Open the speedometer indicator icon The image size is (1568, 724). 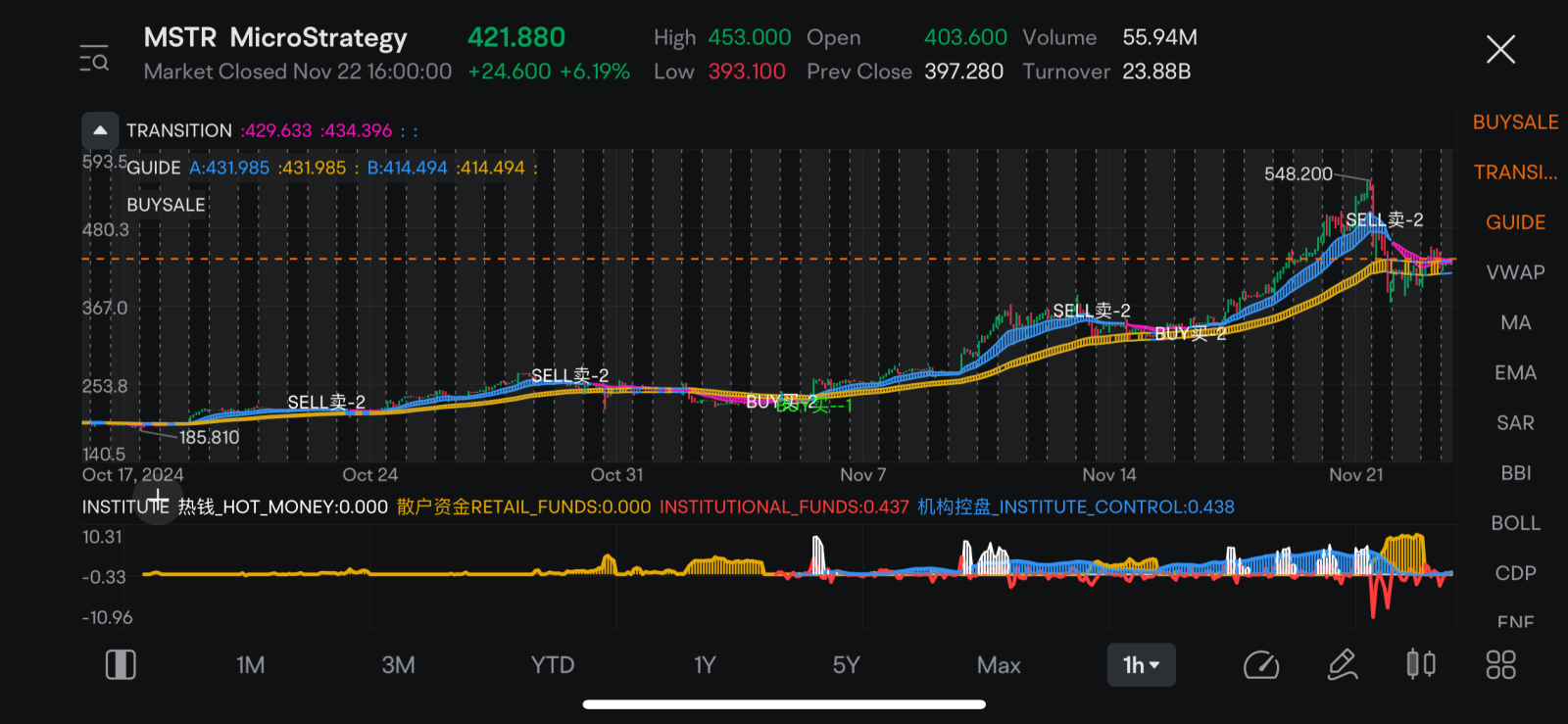1261,665
